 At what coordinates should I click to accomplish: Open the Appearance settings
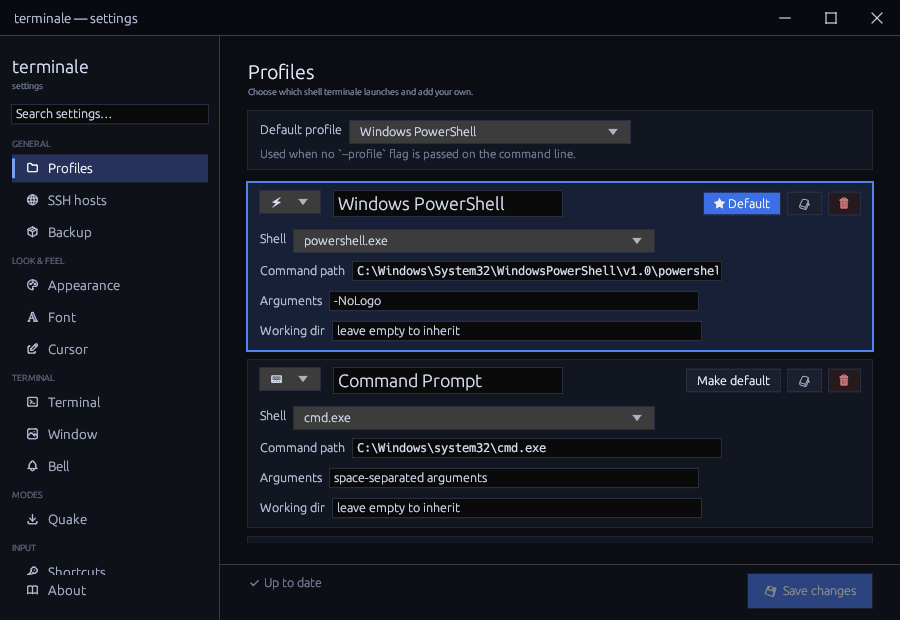[110, 285]
